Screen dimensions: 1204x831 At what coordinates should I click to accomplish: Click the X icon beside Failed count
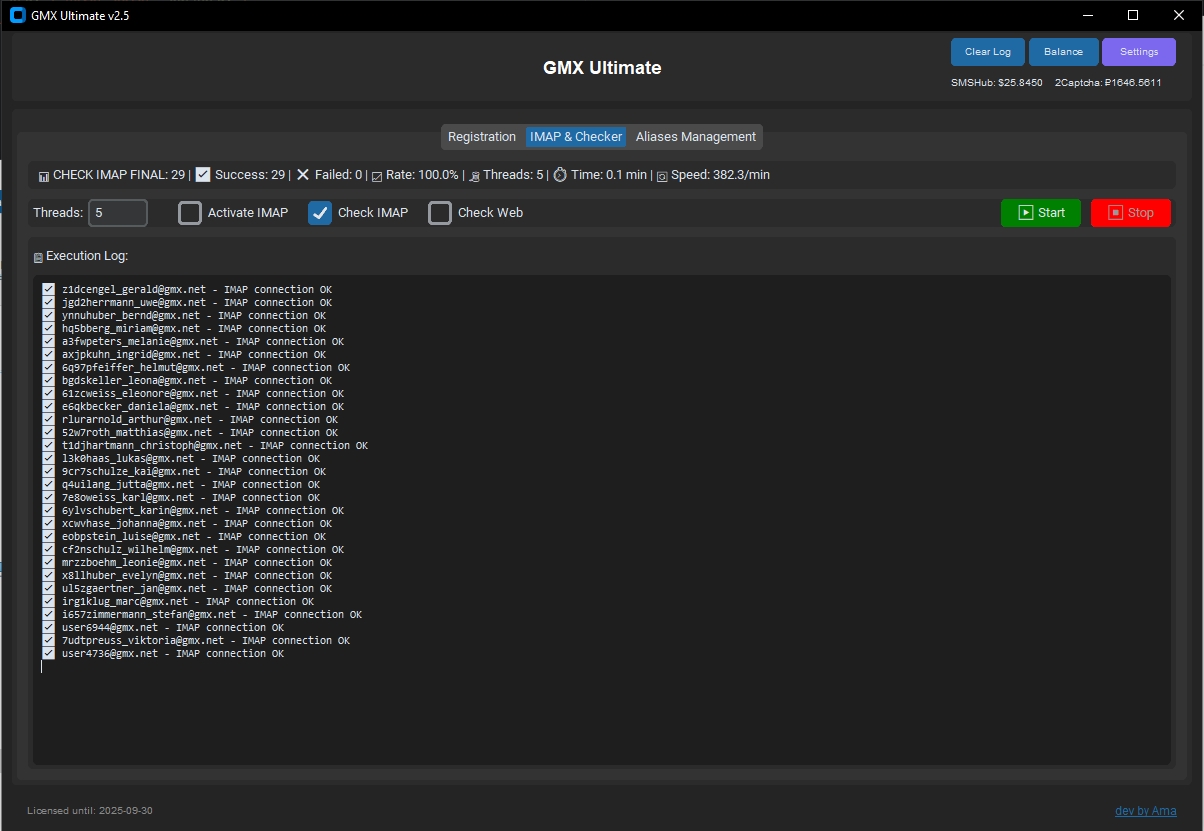303,175
